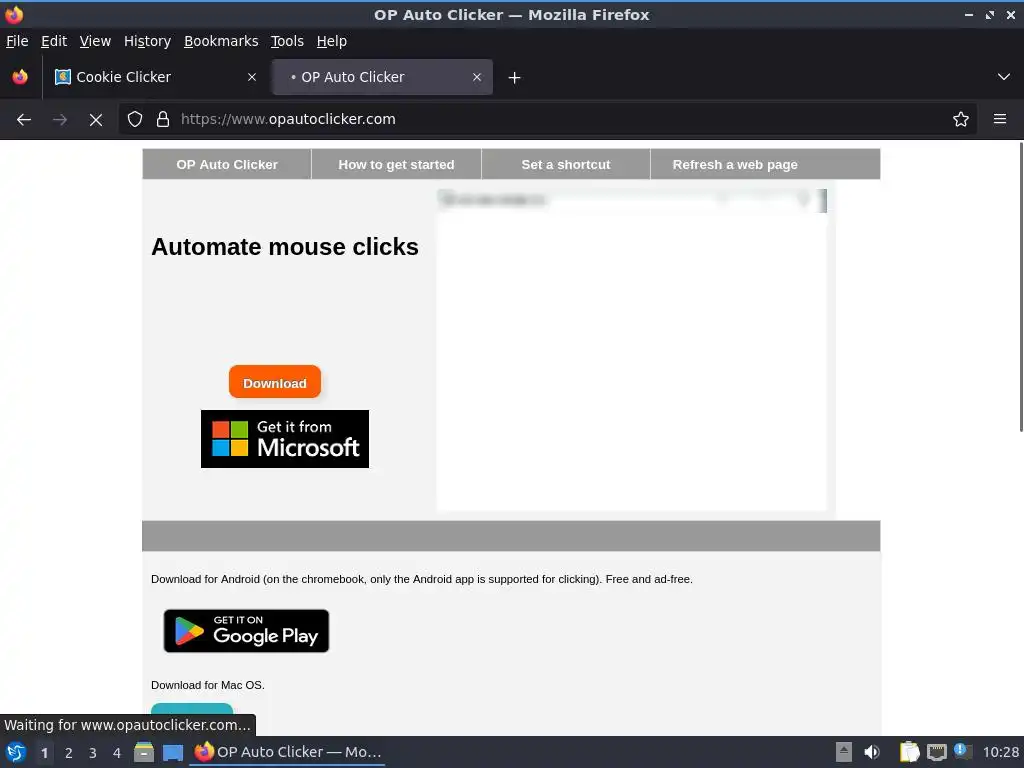Switch to workspace 4

coord(117,753)
